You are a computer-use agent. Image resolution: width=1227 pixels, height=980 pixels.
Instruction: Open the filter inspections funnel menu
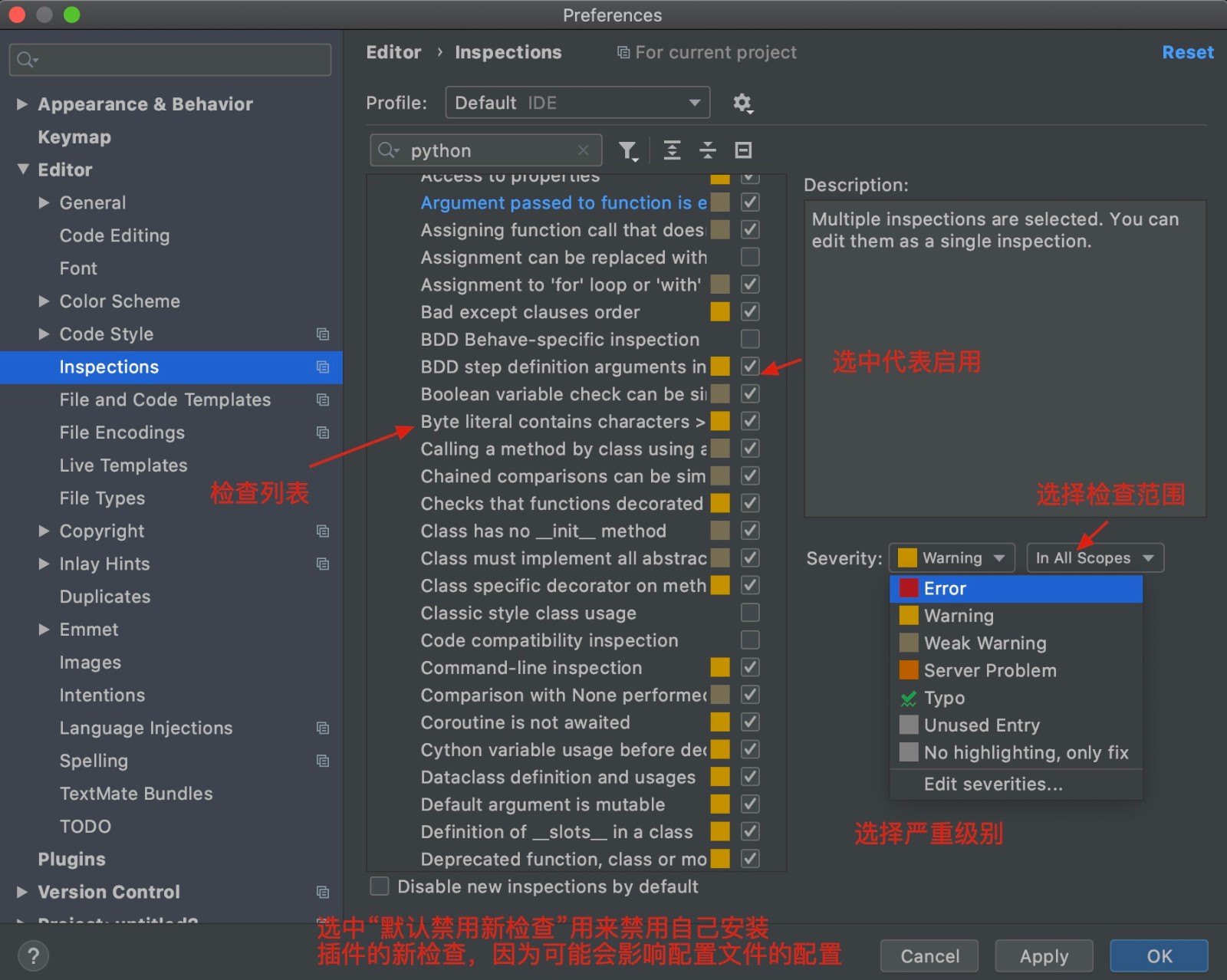click(628, 150)
